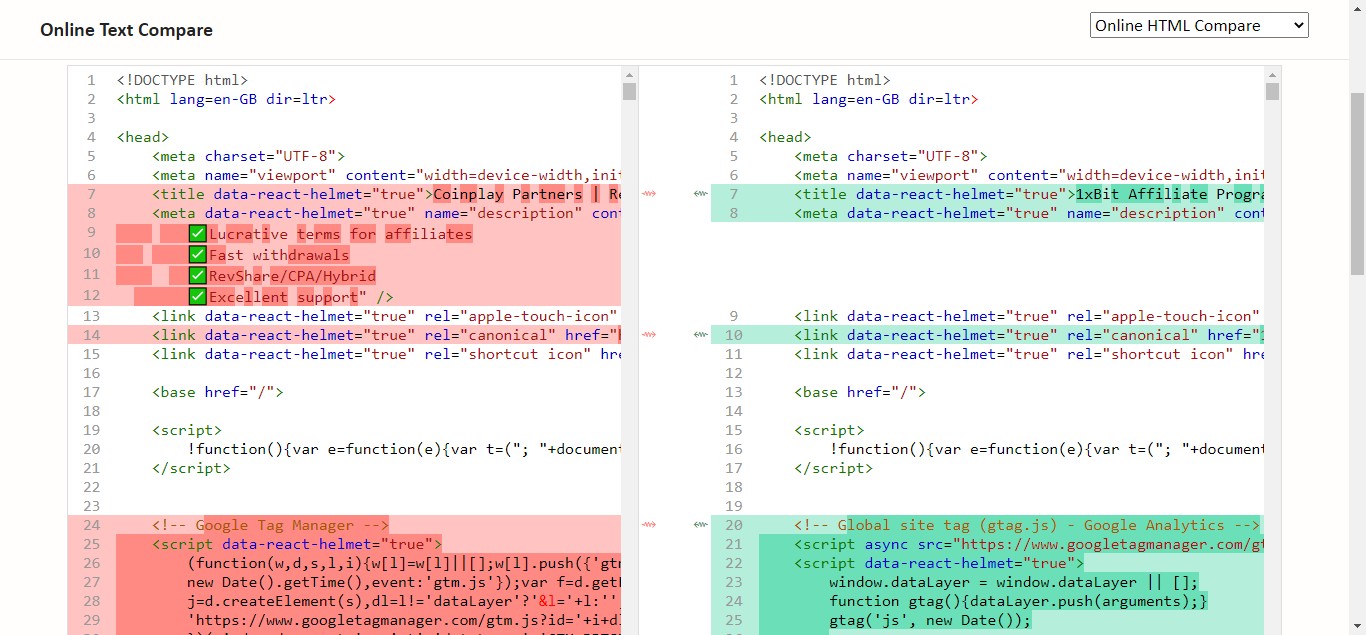Click '<meta charset="UTF-8">' in right pane
1366x635 pixels.
click(x=891, y=156)
